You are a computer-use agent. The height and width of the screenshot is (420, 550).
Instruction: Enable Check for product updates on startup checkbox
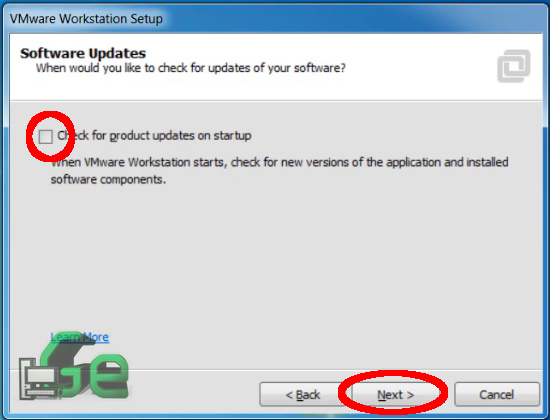pyautogui.click(x=46, y=136)
